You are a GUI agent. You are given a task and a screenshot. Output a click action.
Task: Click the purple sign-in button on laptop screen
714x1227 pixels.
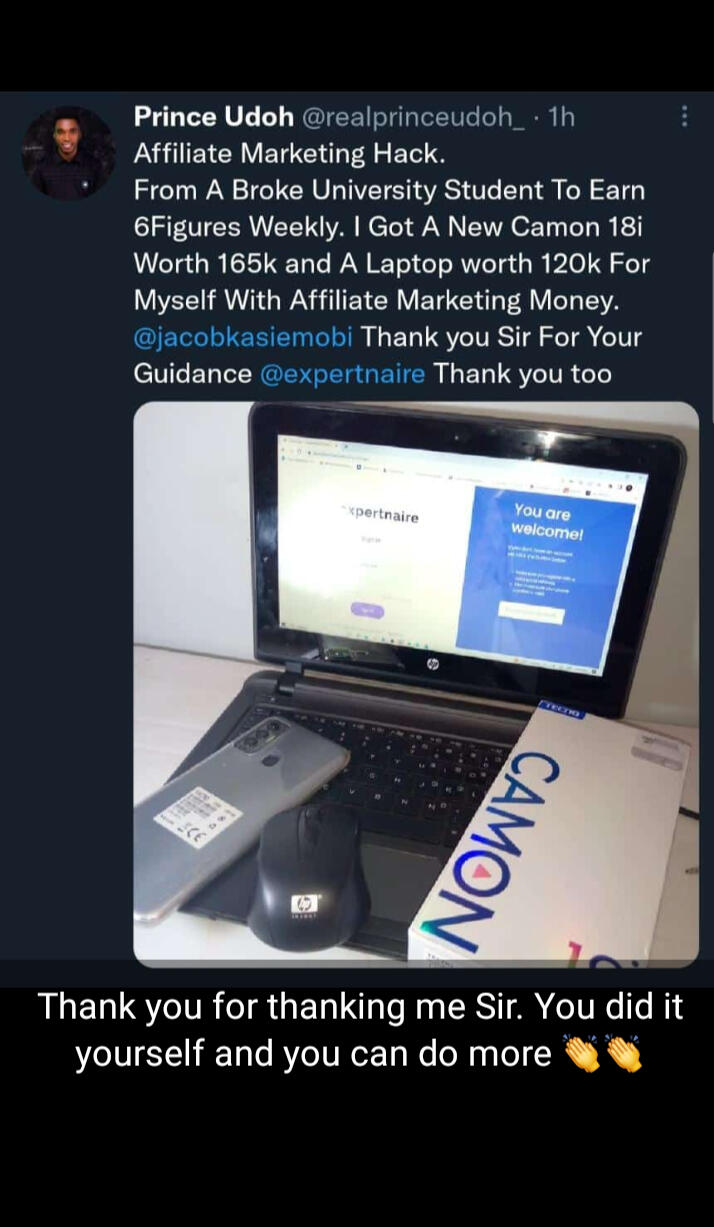[366, 610]
